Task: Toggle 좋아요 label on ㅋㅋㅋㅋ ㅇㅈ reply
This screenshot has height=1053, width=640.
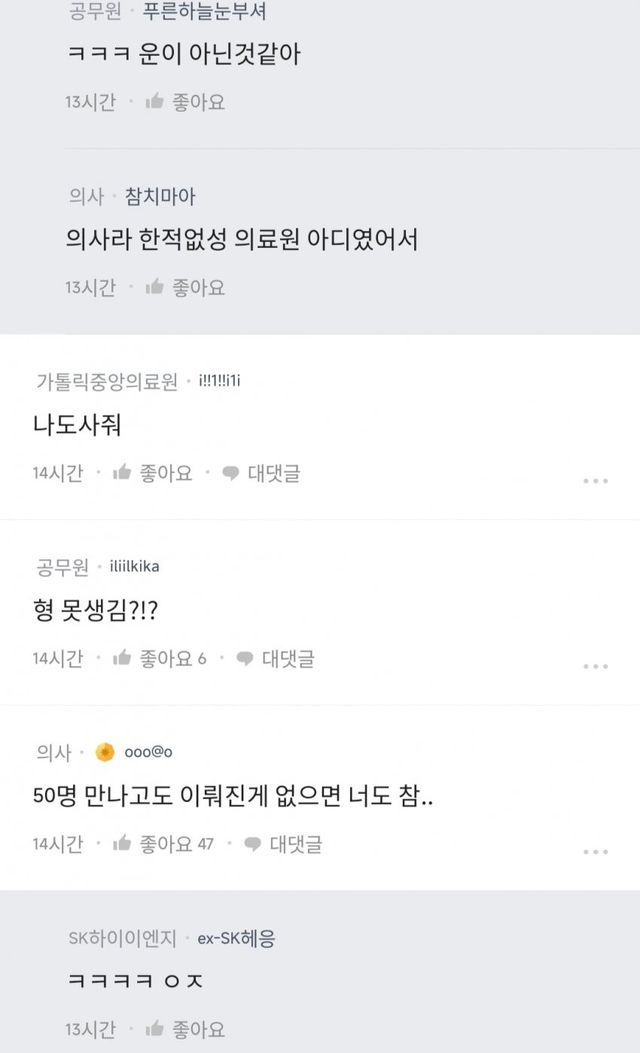Action: click(x=199, y=1029)
